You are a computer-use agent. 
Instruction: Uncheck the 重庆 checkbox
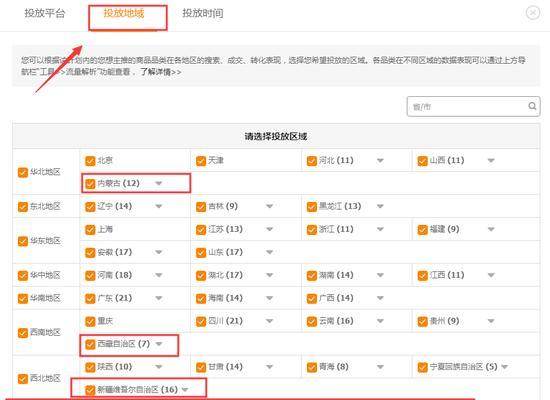90,321
